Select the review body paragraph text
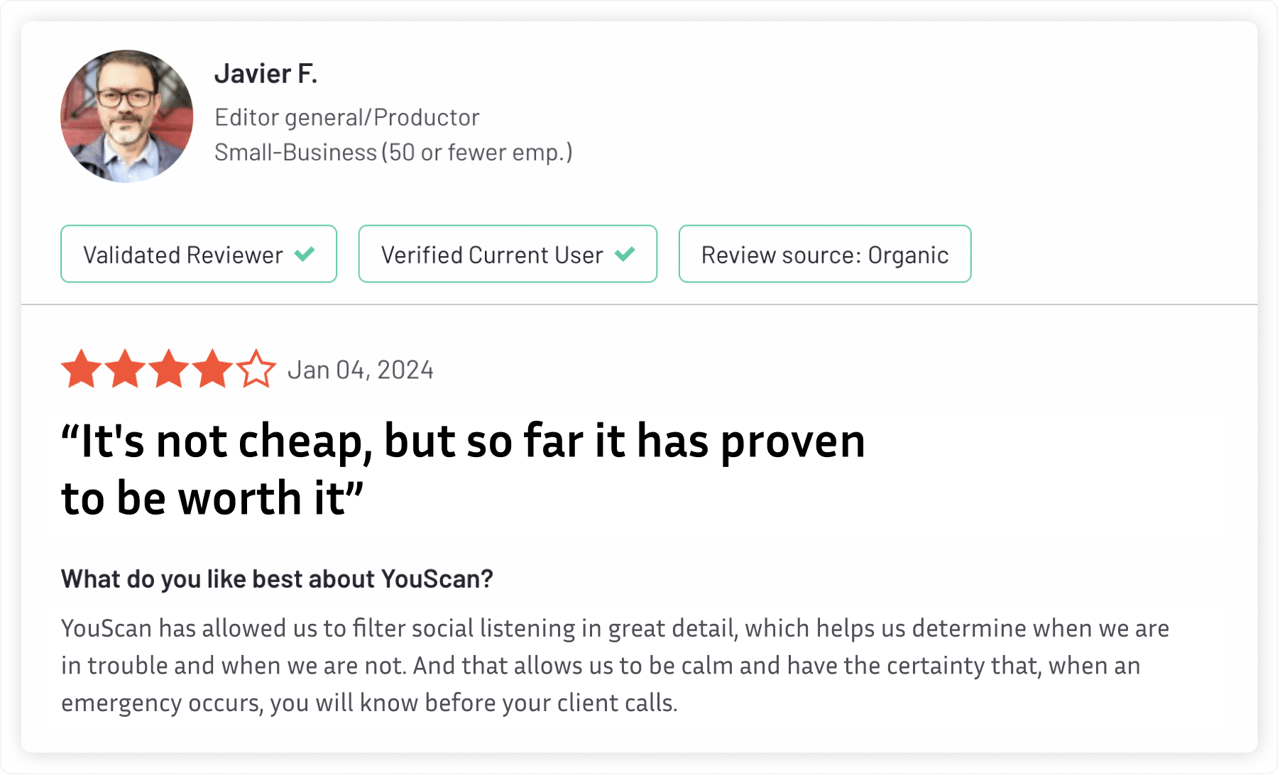1280x775 pixels. 615,665
